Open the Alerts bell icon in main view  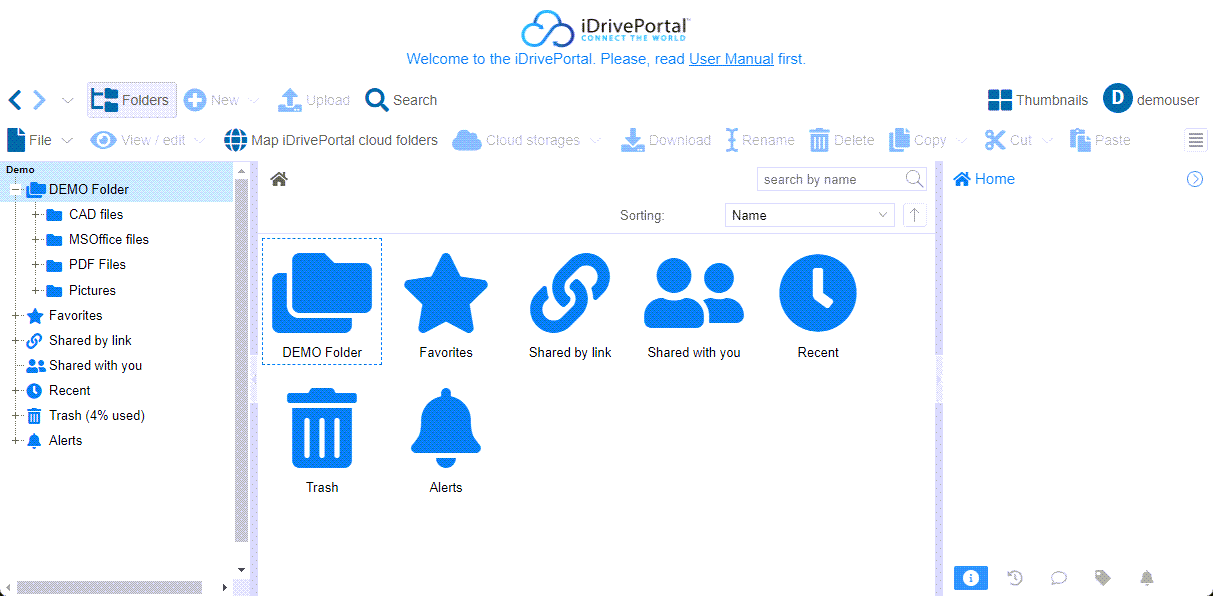pos(446,428)
